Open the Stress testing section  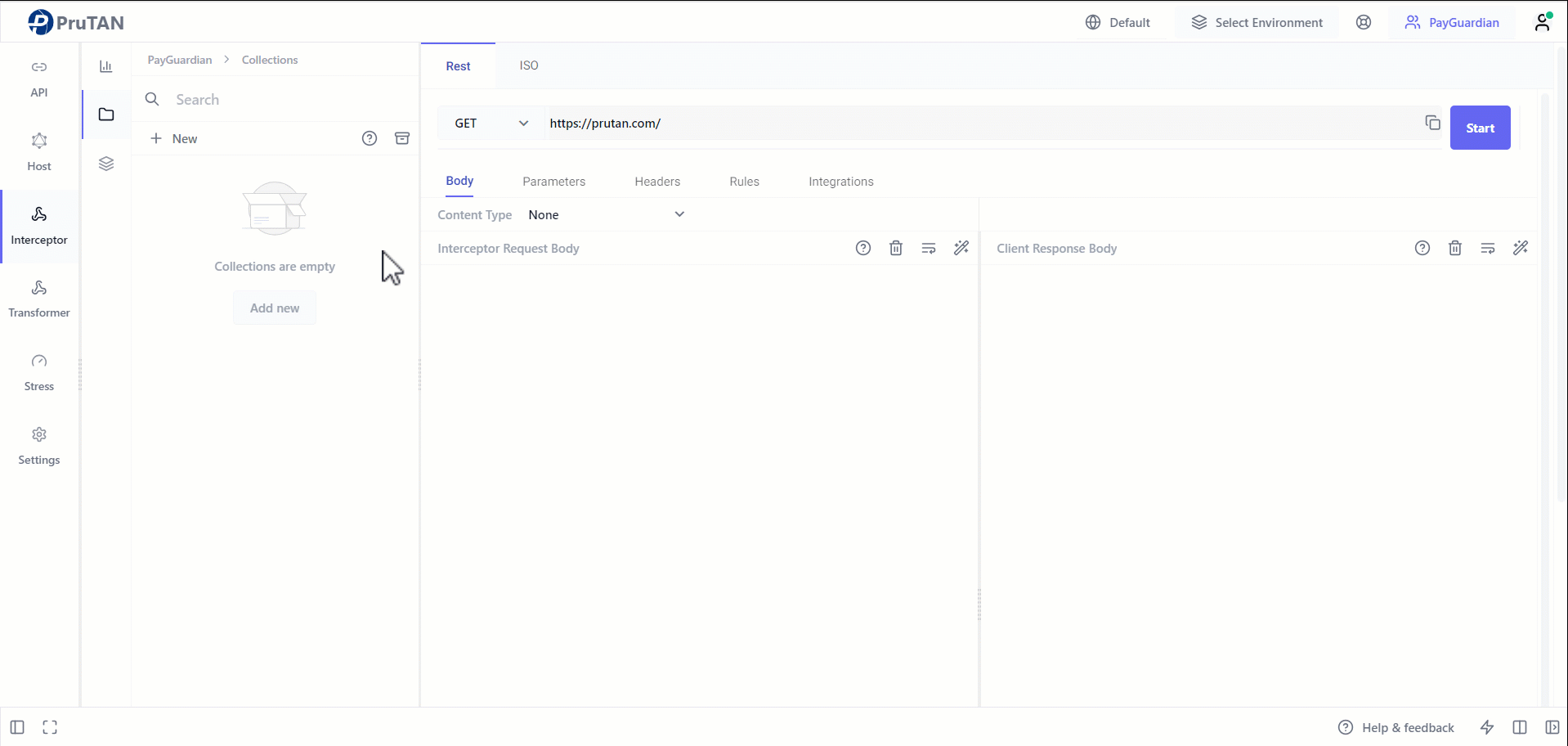pyautogui.click(x=39, y=373)
